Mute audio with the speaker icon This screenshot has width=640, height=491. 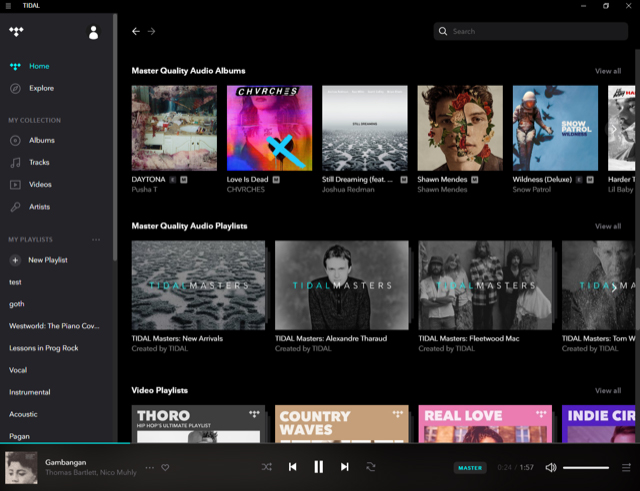[550, 467]
